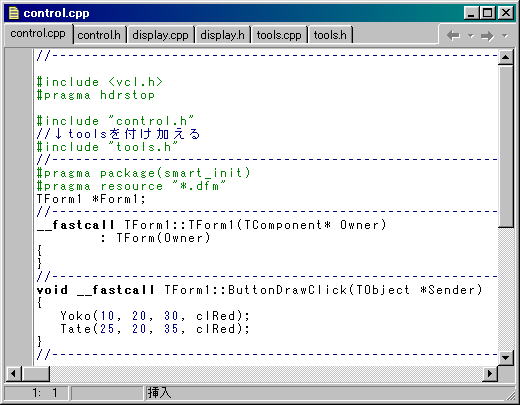520x405 pixels.
Task: Click the cursor position '1: 1' in status bar
Action: (37, 393)
